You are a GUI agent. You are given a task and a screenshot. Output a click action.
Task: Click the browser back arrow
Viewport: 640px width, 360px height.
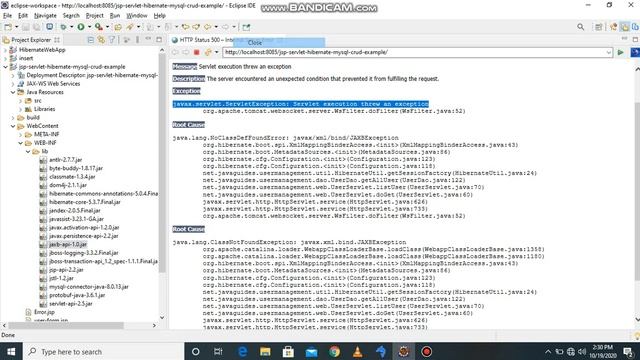tap(175, 52)
